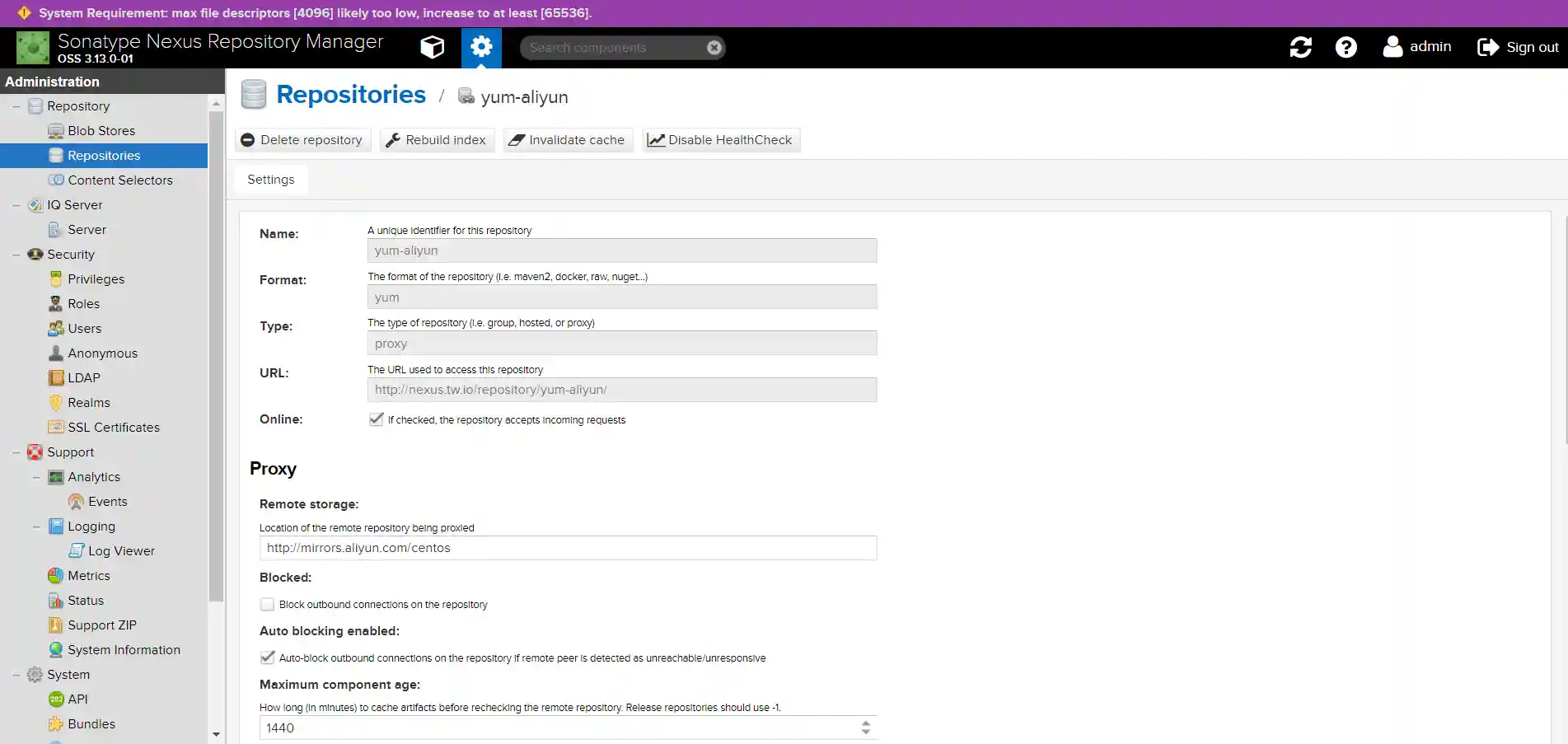Click the Log Viewer icon
The height and width of the screenshot is (744, 1568).
pos(77,551)
